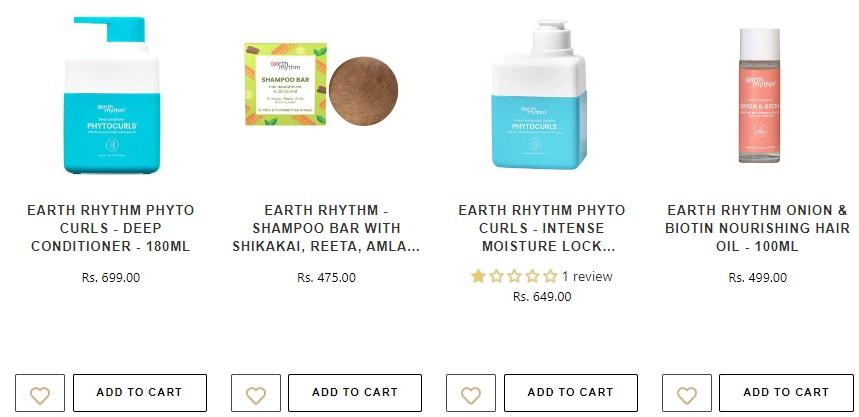Open Phyto Curls Intense Moisture Lock title
The image size is (859, 417).
coord(542,228)
